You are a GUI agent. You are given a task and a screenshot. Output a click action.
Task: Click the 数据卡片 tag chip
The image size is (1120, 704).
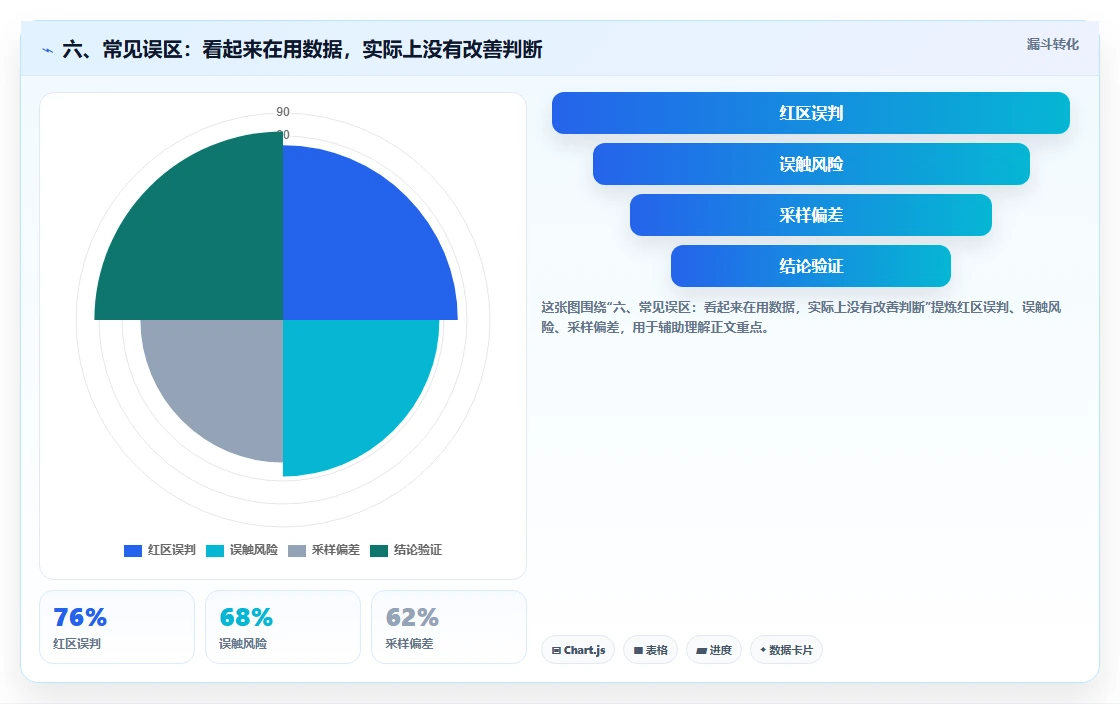point(786,650)
